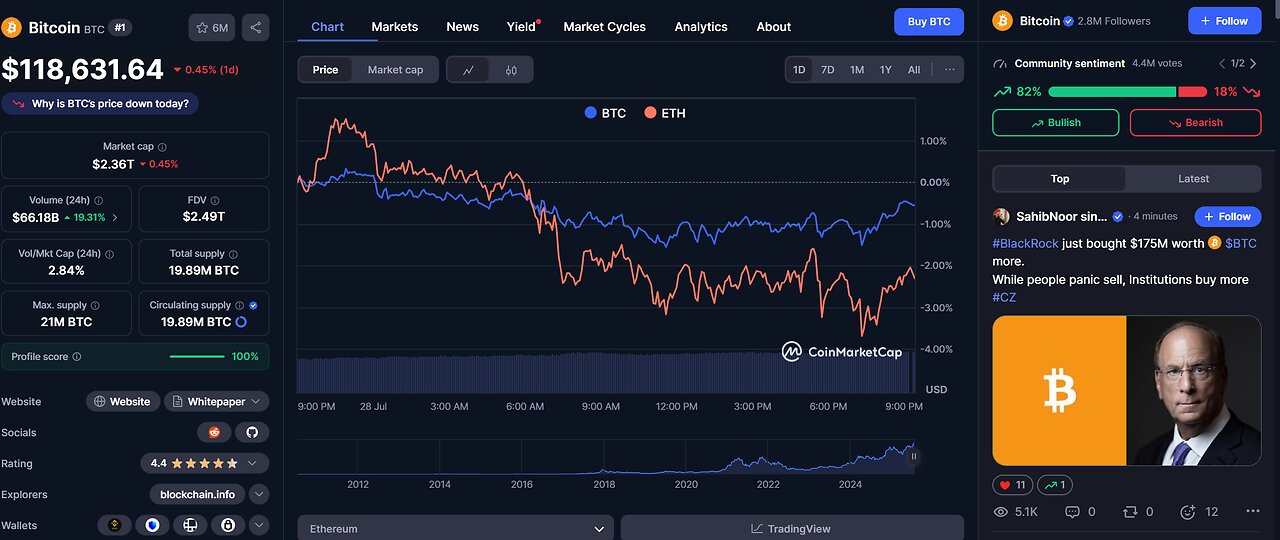1280x540 pixels.
Task: Click the bullish reaction count on post
Action: [1056, 485]
